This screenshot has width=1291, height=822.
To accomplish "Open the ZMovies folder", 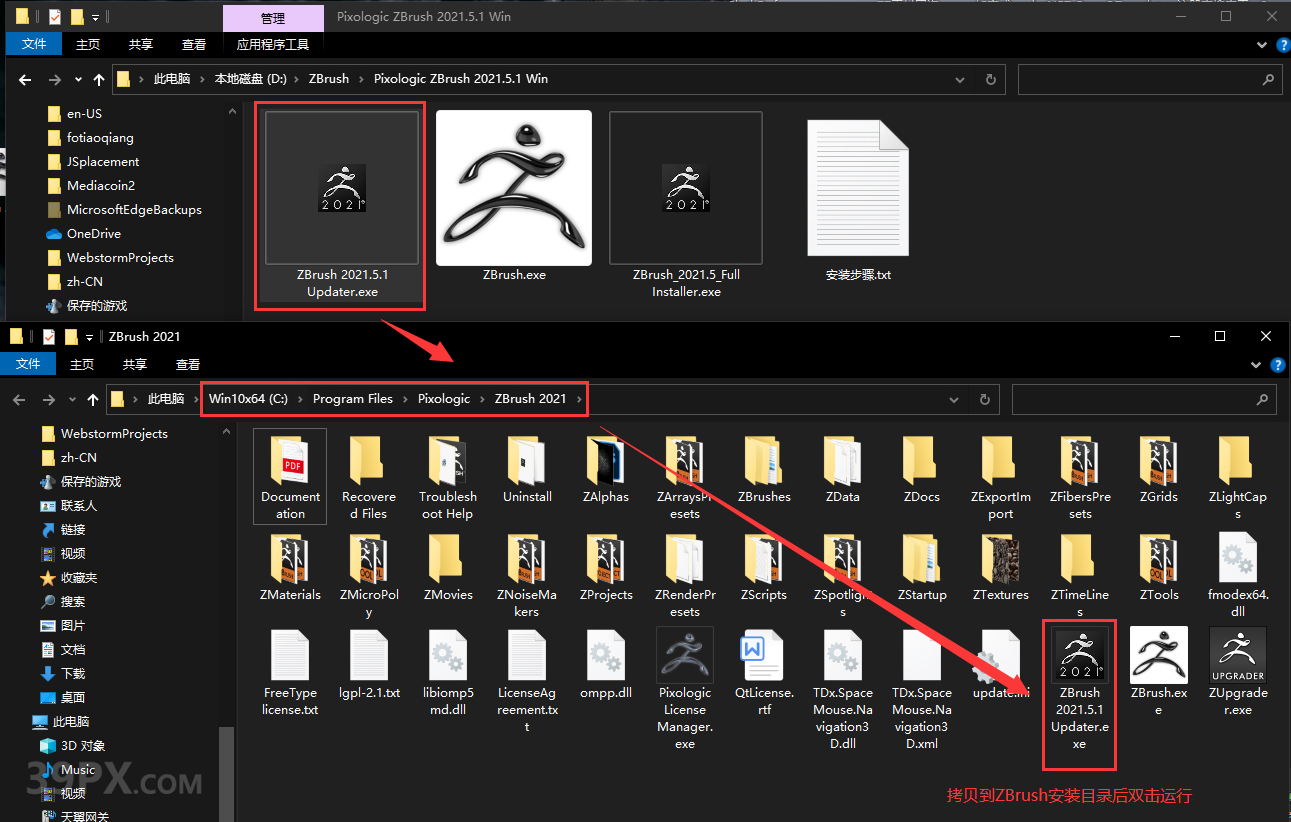I will 447,568.
